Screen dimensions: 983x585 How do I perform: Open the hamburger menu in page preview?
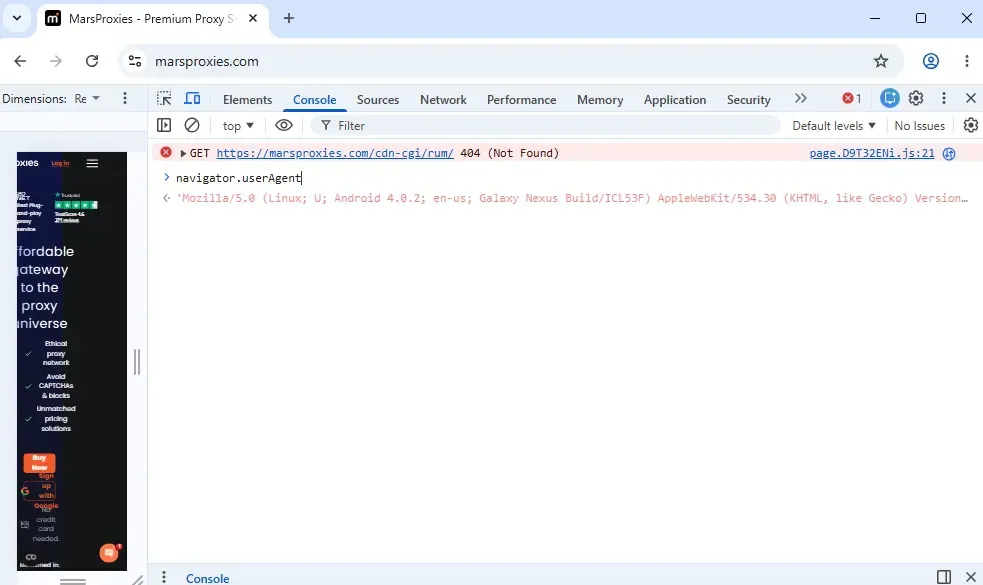(x=92, y=163)
